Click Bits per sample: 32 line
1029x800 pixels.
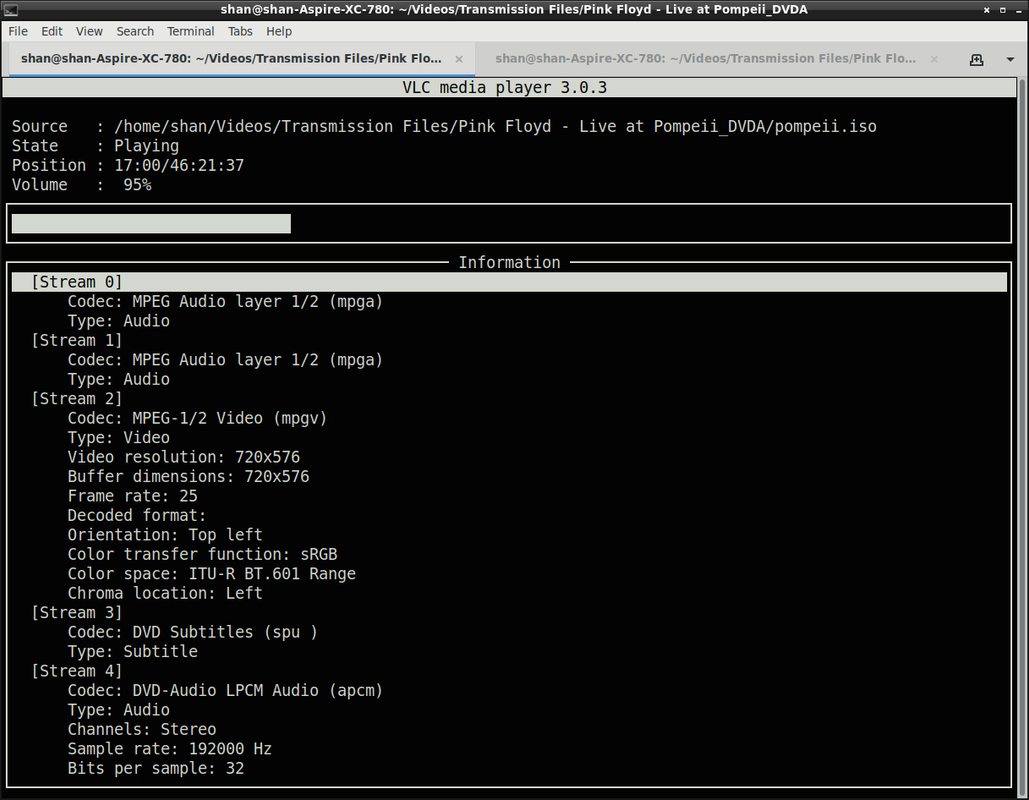click(156, 768)
